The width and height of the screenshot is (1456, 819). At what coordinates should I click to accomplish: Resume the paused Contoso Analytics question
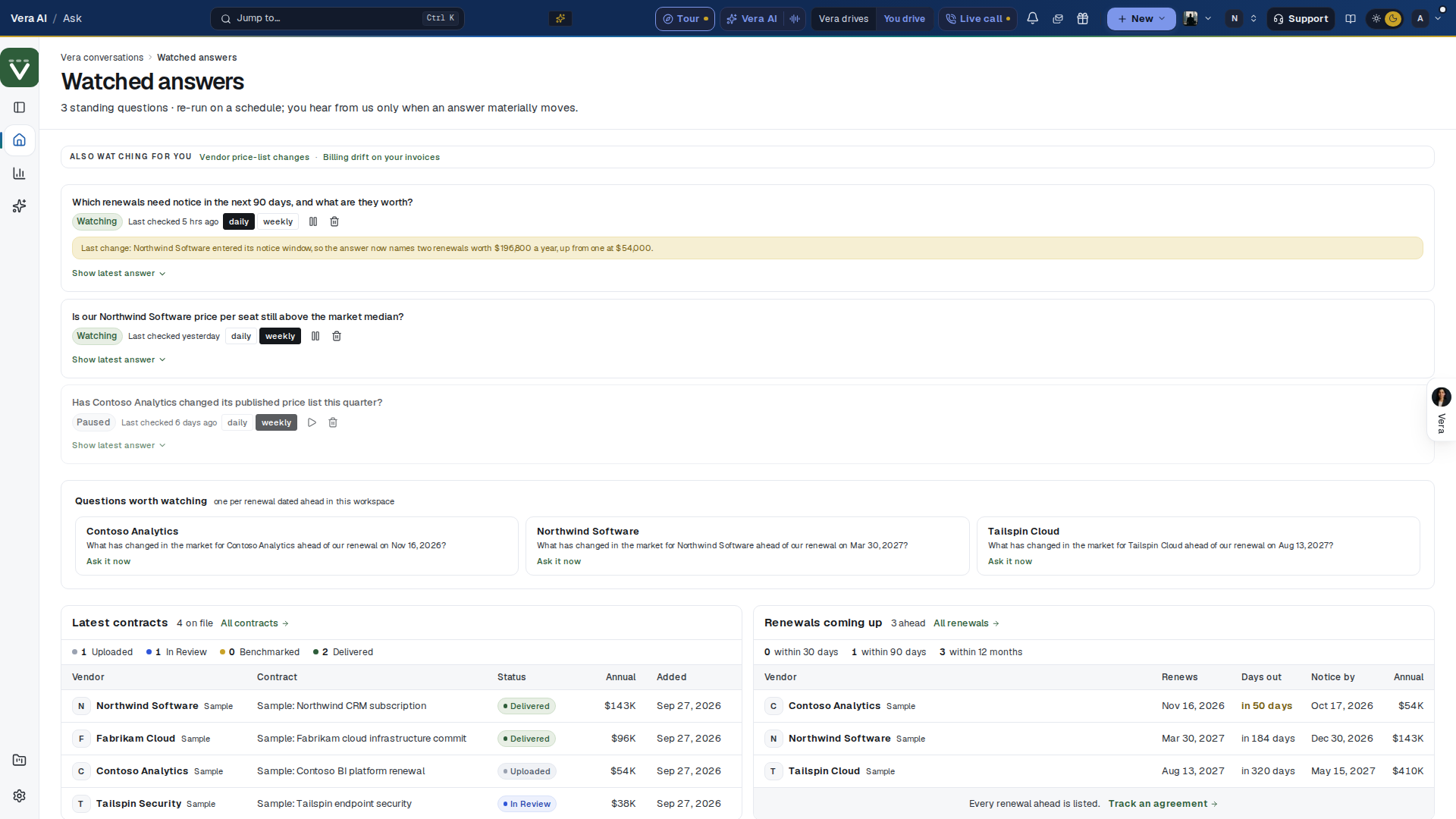(x=312, y=422)
